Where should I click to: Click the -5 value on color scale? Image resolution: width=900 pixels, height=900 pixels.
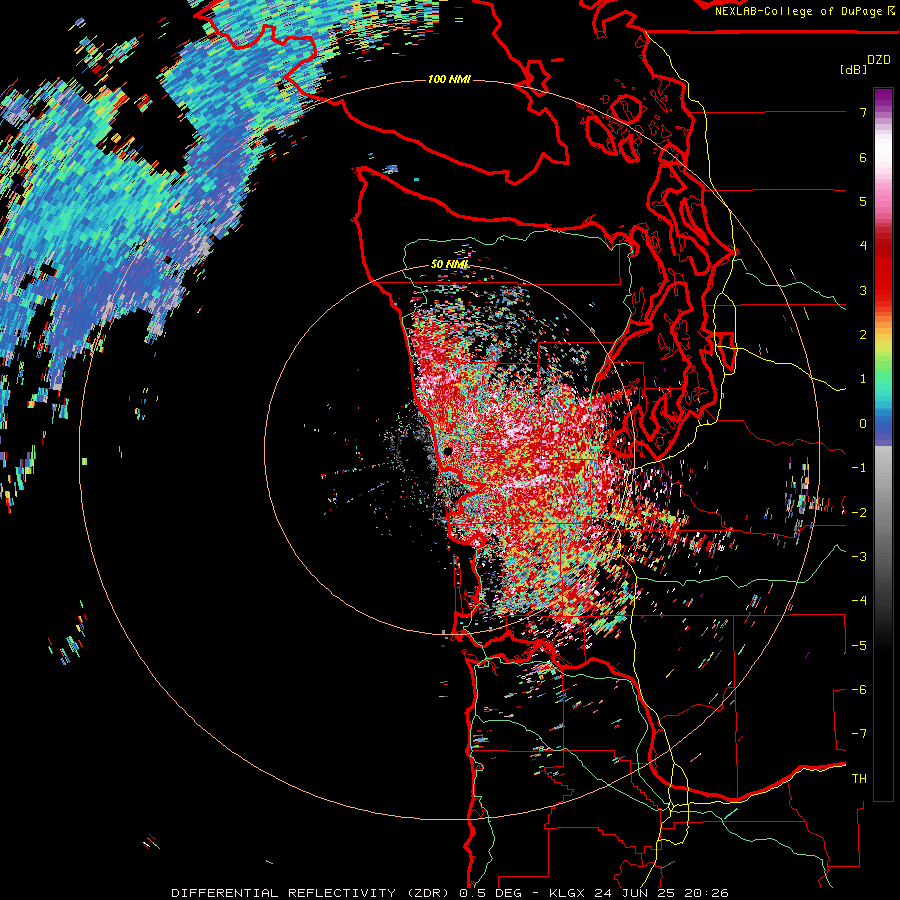pyautogui.click(x=859, y=646)
